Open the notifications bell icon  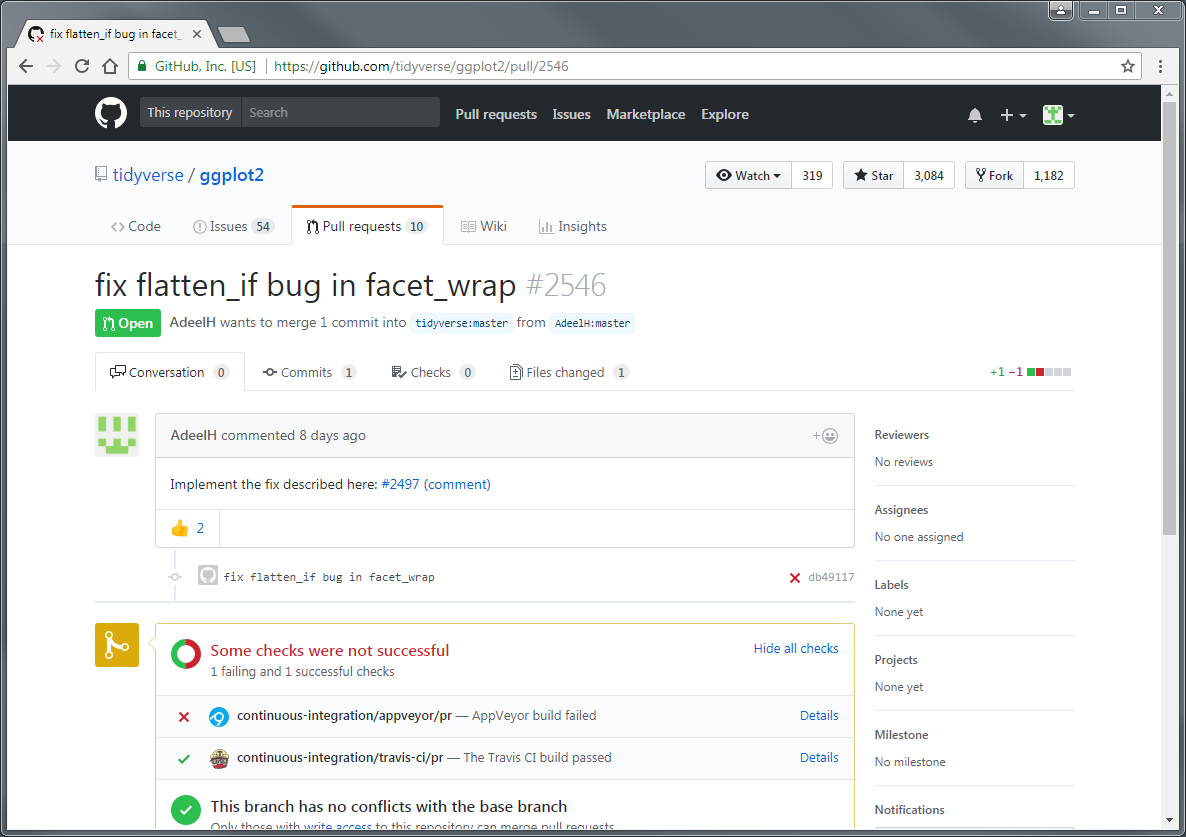(975, 115)
